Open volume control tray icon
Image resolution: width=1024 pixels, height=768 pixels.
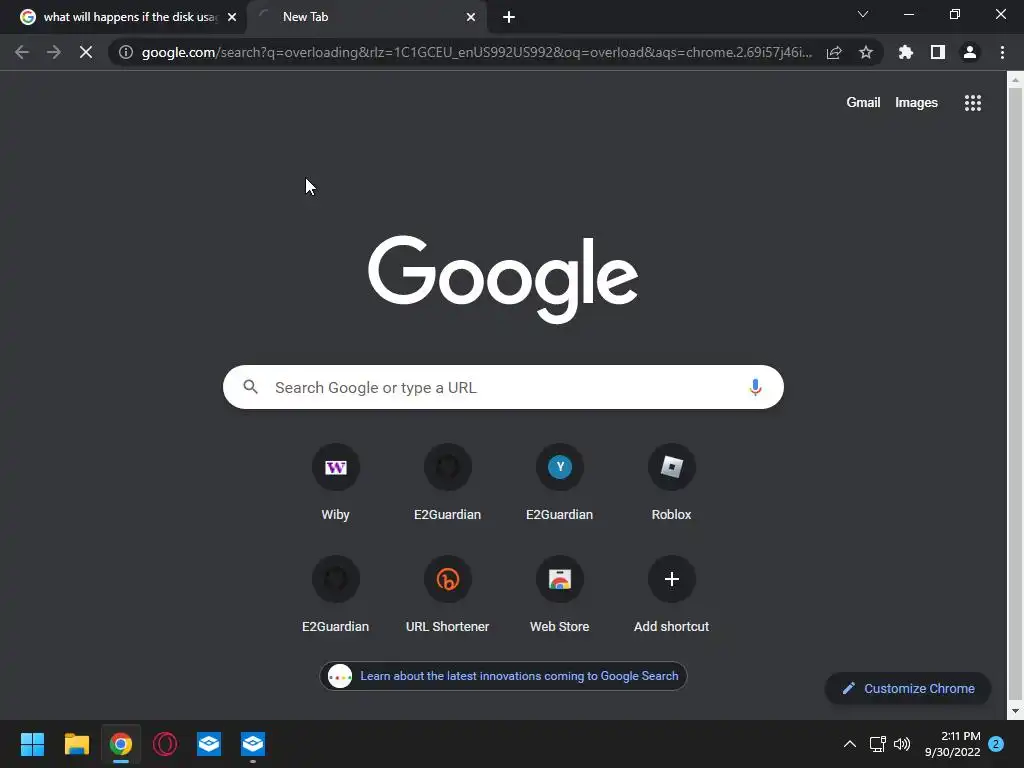click(x=902, y=744)
